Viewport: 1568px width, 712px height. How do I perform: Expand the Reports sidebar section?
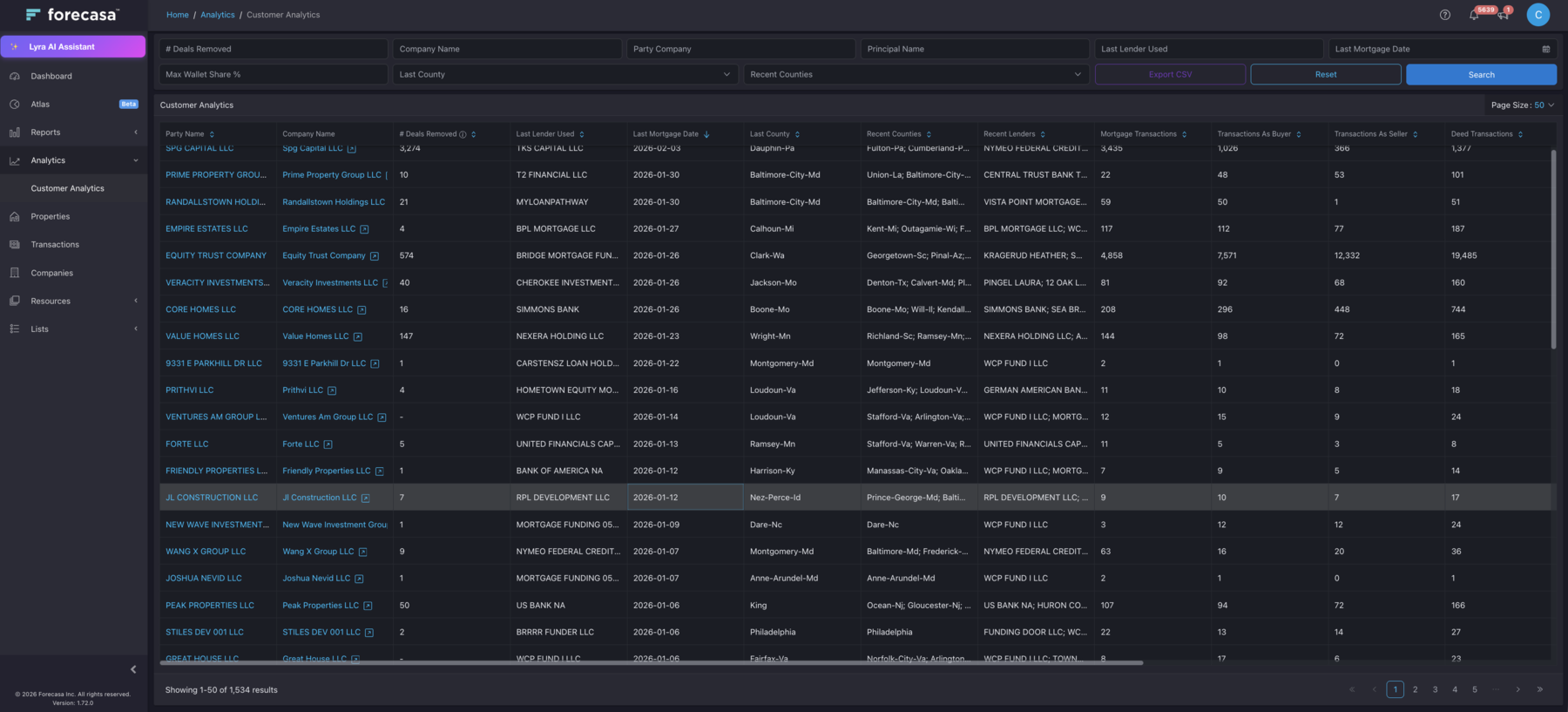point(73,132)
